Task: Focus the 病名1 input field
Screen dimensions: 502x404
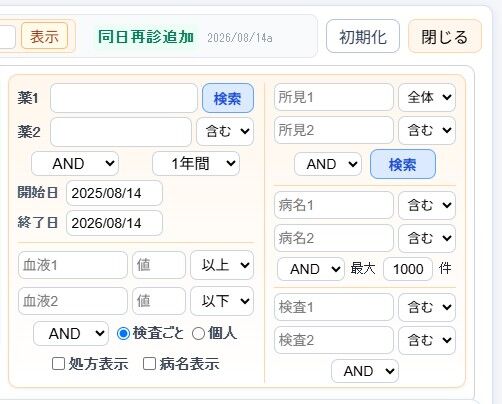Action: click(334, 205)
